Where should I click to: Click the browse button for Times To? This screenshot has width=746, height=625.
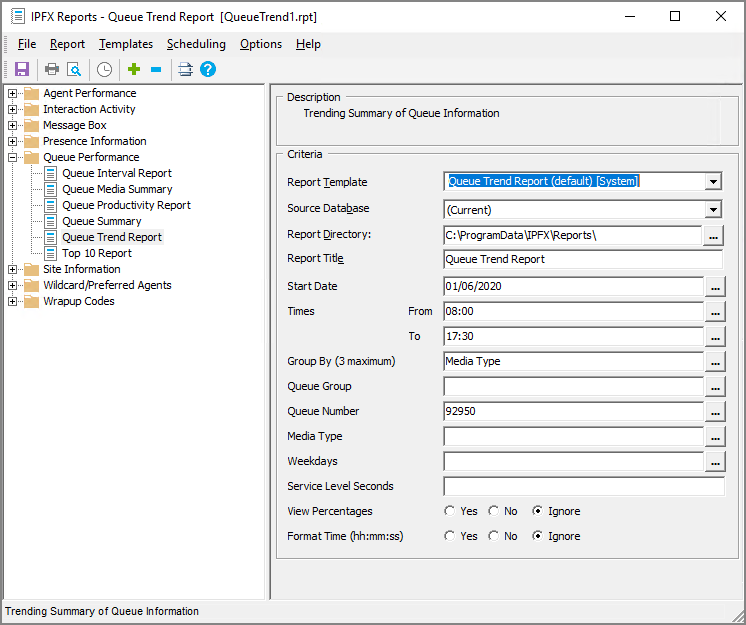715,337
